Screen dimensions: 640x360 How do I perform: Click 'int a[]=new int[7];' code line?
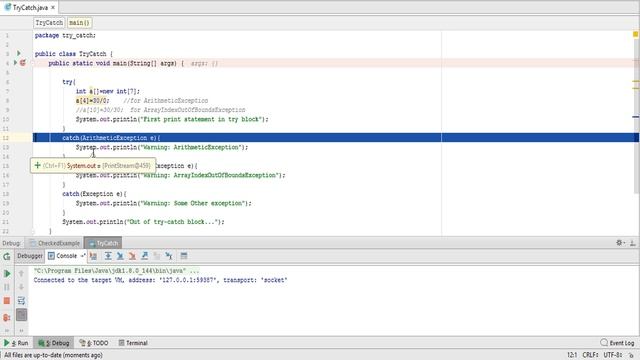(x=108, y=91)
